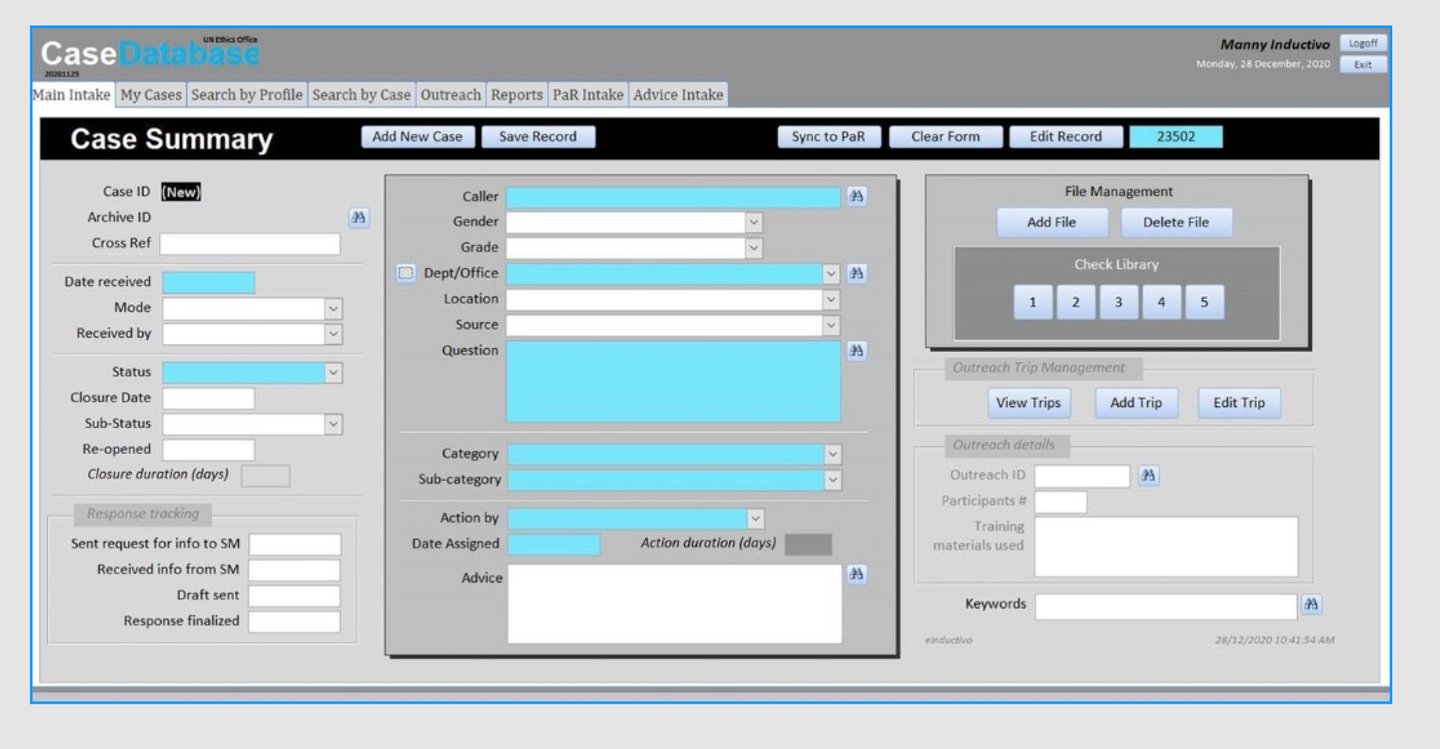1440x749 pixels.
Task: Click the Date Assigned field
Action: (x=554, y=544)
